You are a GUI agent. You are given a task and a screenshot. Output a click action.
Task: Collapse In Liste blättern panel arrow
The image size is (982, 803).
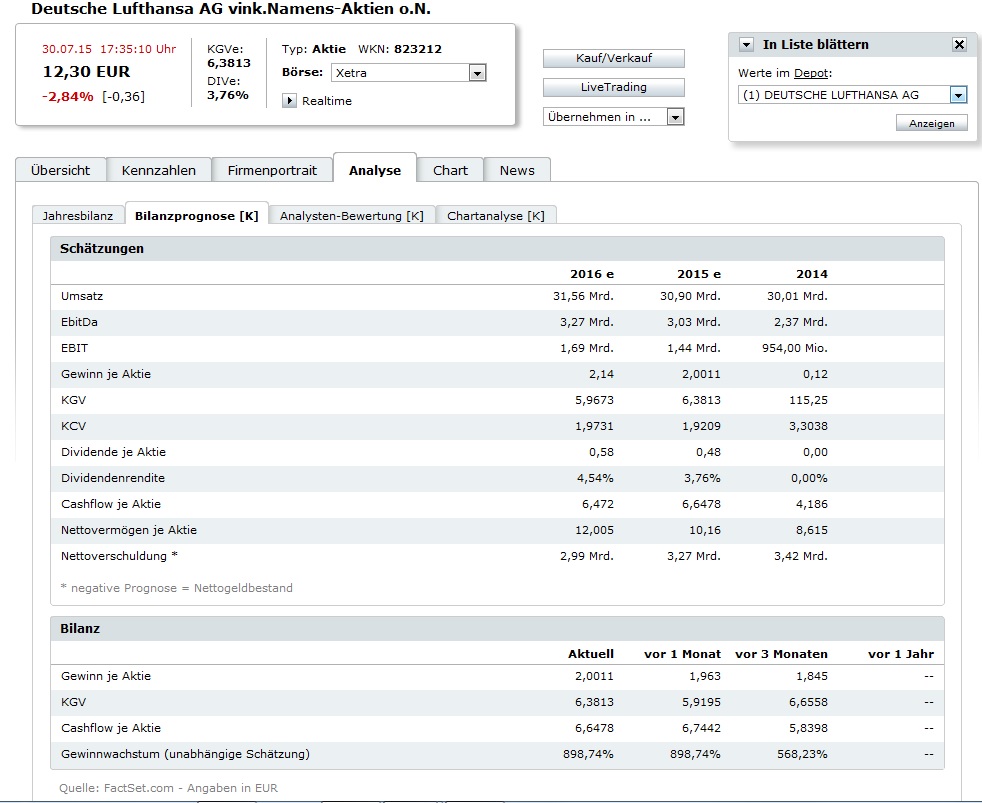pyautogui.click(x=746, y=45)
